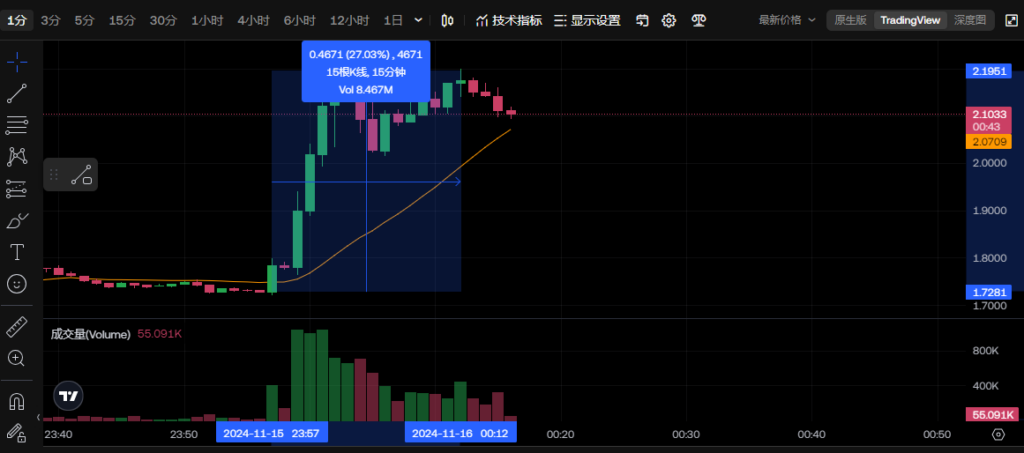1024x453 pixels.
Task: Switch to 深度图 depth chart tab
Action: [x=968, y=20]
